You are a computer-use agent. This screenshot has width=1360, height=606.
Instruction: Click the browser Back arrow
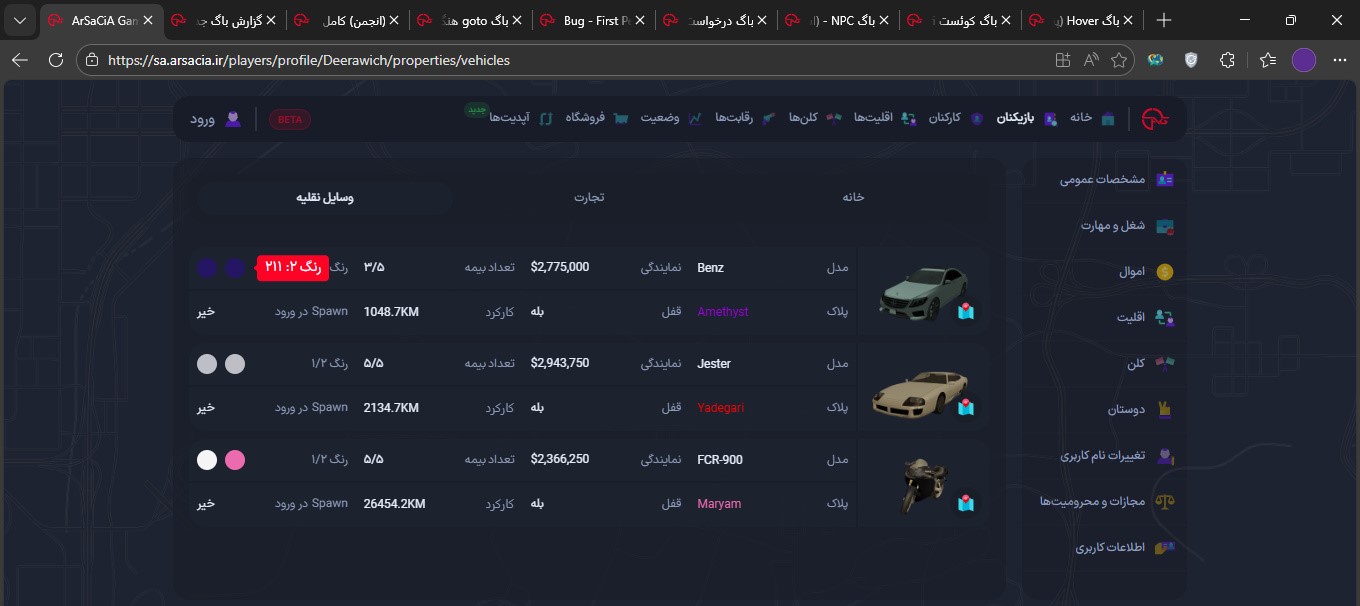pos(19,60)
